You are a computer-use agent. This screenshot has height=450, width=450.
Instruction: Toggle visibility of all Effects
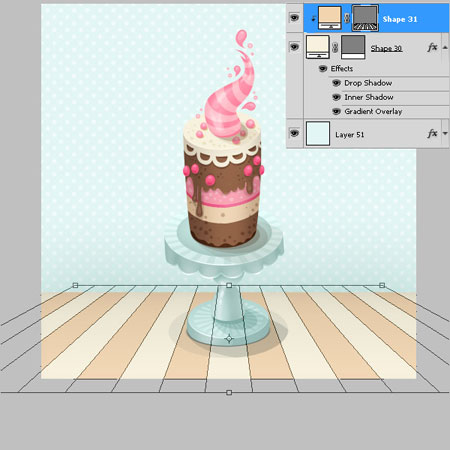pyautogui.click(x=323, y=69)
